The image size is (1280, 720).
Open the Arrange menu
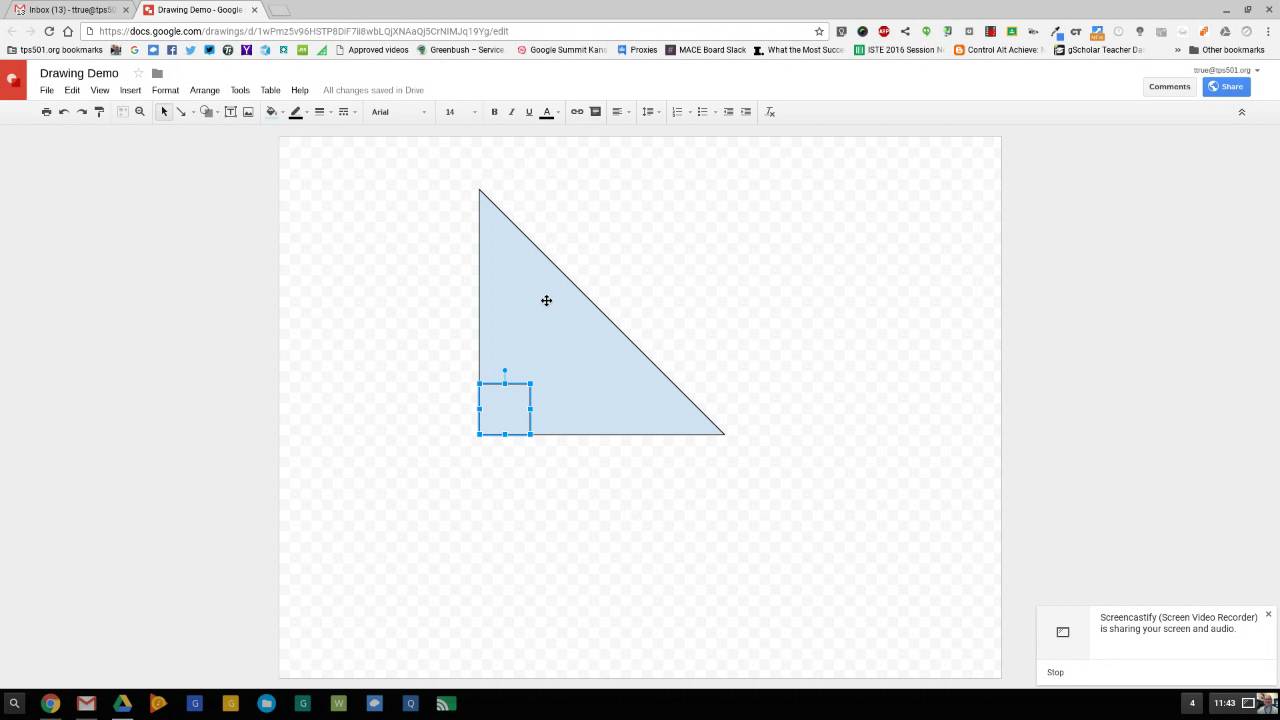204,90
